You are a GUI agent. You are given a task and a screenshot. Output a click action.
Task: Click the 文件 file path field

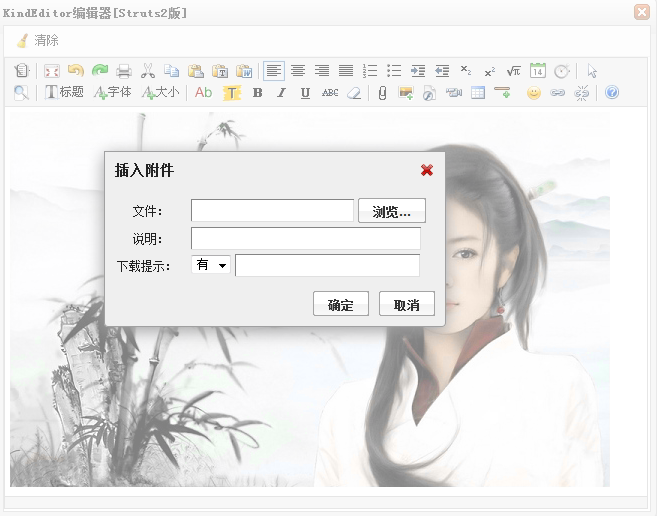(272, 210)
